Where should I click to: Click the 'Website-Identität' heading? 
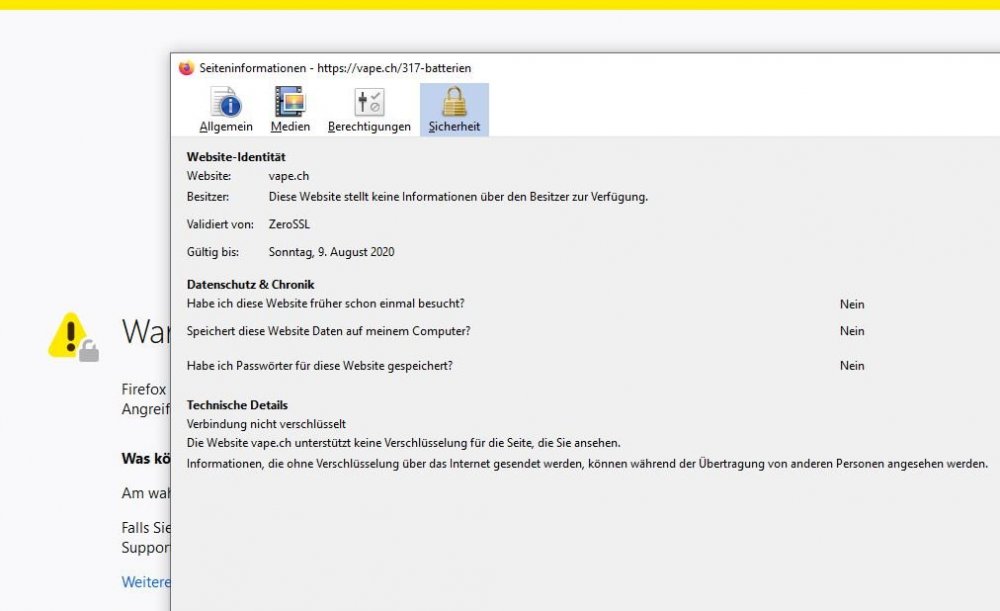236,157
